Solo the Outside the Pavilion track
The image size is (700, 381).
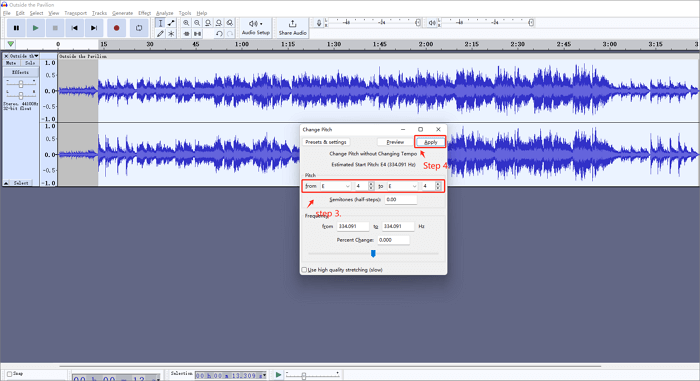[x=30, y=63]
